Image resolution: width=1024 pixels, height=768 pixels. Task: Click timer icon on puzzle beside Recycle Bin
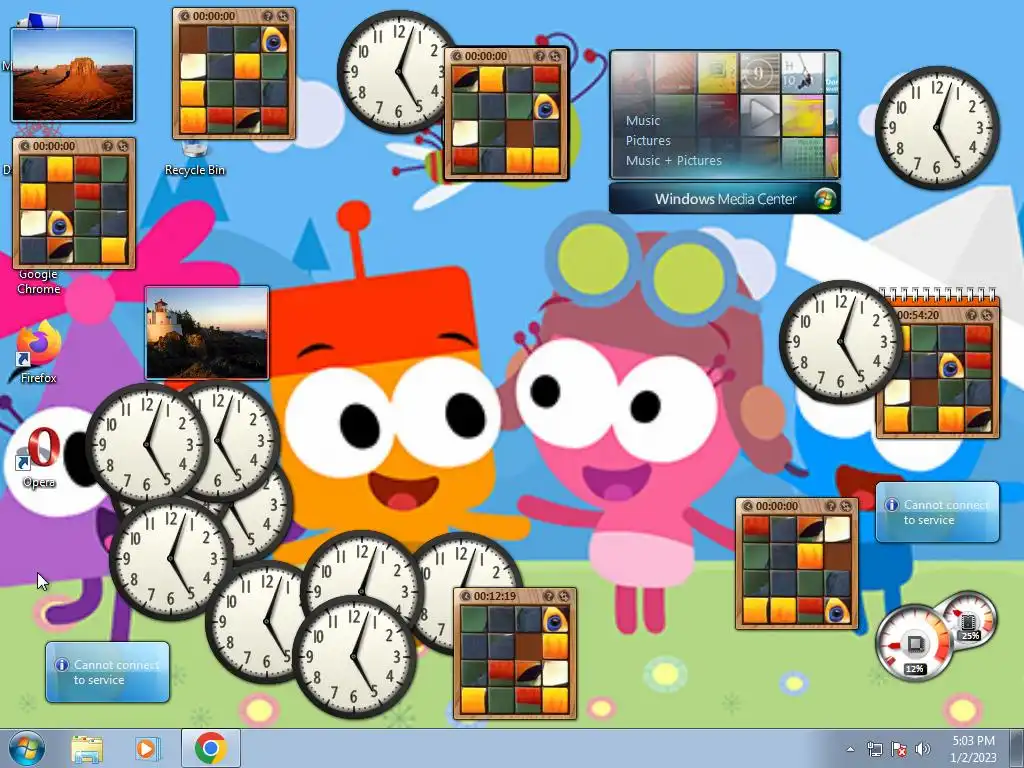pyautogui.click(x=185, y=16)
